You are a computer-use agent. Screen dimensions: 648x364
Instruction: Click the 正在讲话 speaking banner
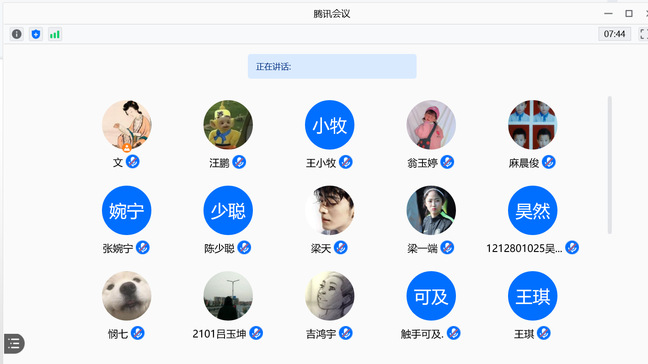pyautogui.click(x=332, y=66)
